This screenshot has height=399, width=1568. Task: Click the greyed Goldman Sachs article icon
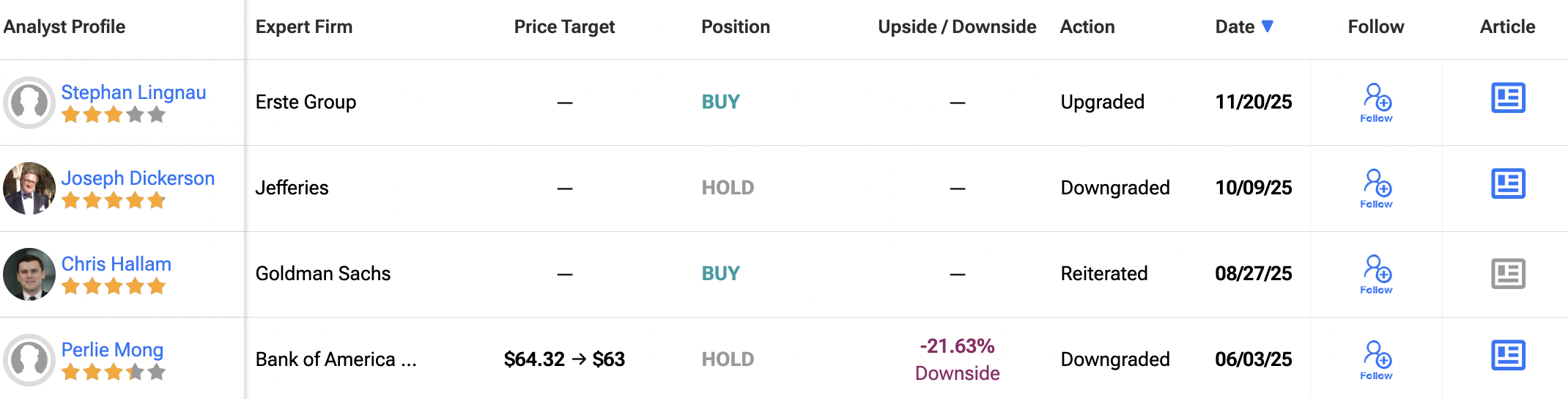click(x=1508, y=274)
